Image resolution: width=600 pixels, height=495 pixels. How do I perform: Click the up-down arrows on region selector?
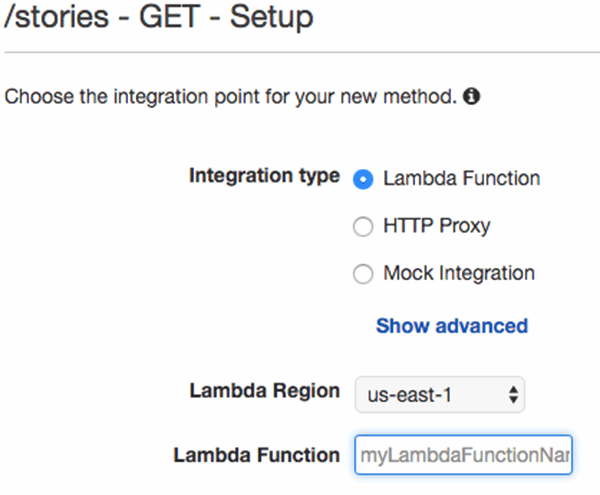tap(513, 395)
